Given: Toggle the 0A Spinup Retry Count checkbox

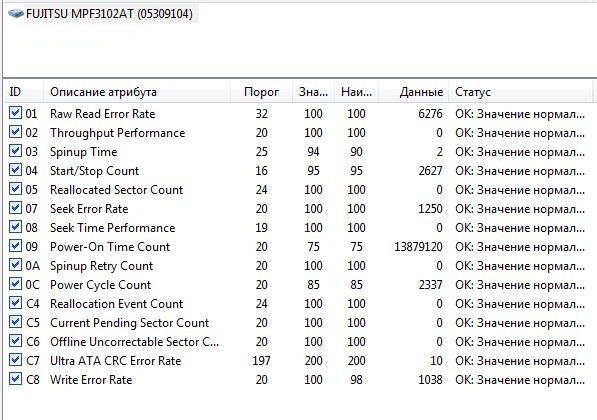Looking at the screenshot, I should pos(15,265).
